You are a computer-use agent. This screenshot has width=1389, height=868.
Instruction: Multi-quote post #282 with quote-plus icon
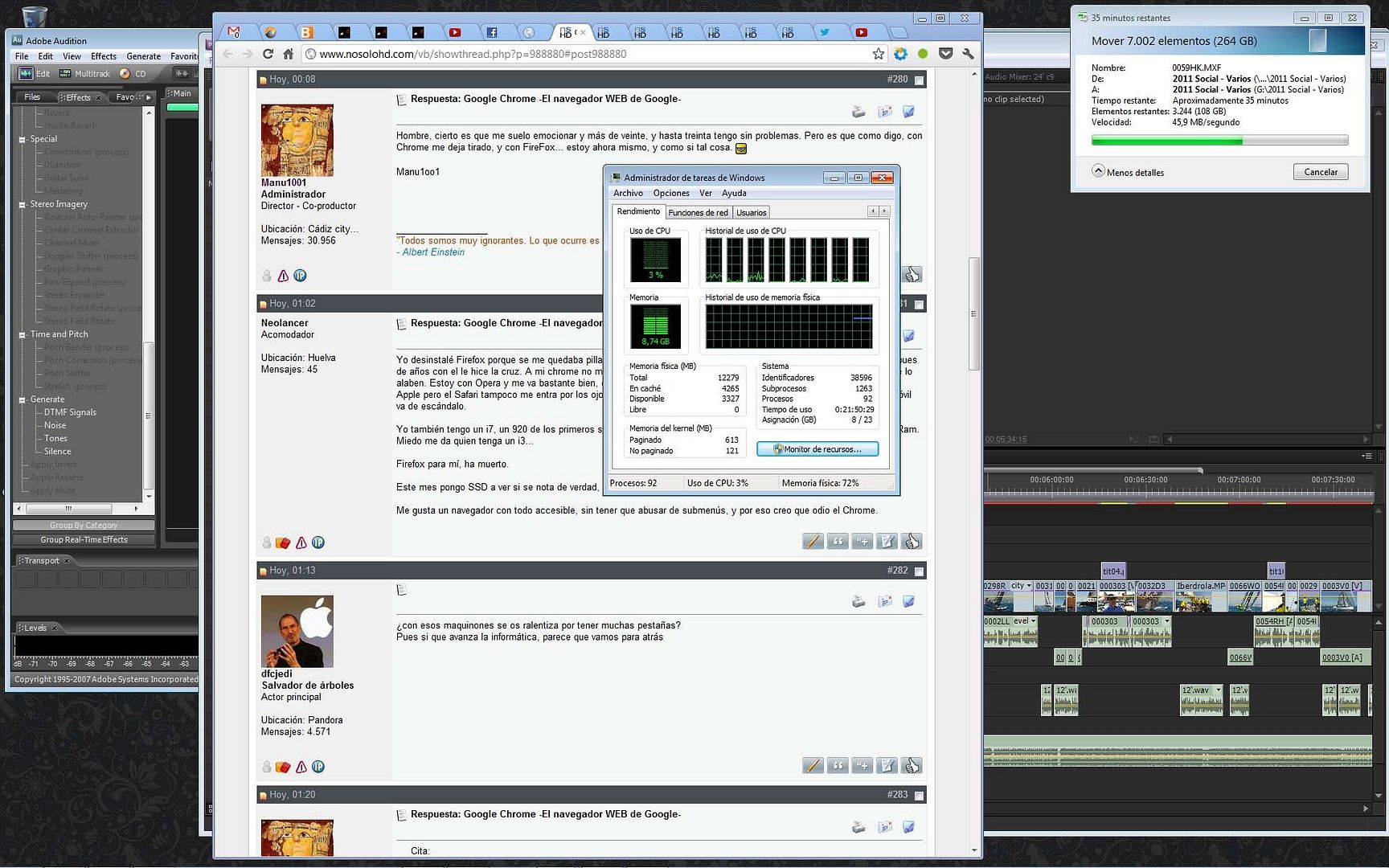[862, 766]
